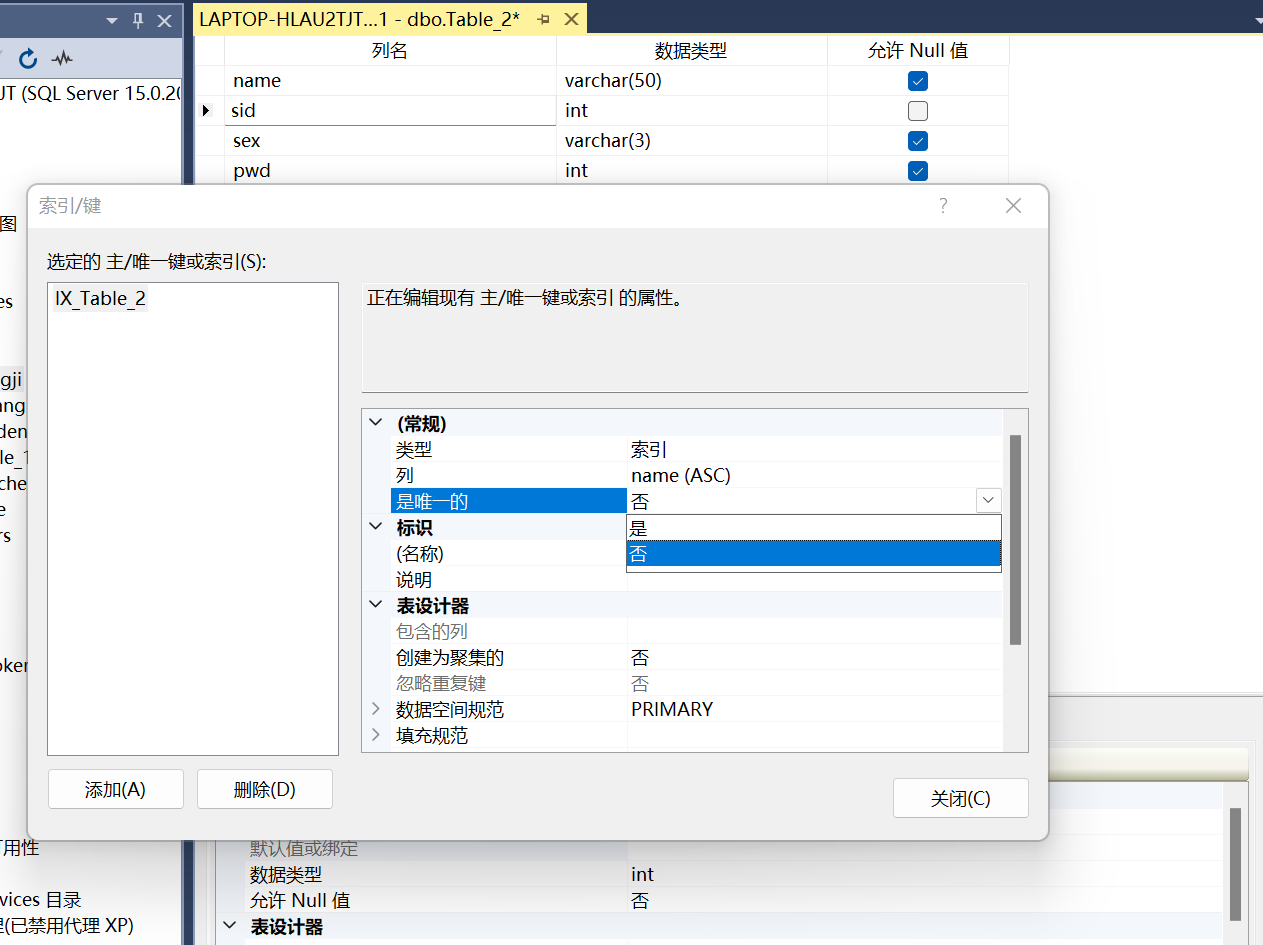The height and width of the screenshot is (945, 1263).
Task: Click the refresh icon in Object Explorer toolbar
Action: pyautogui.click(x=28, y=58)
